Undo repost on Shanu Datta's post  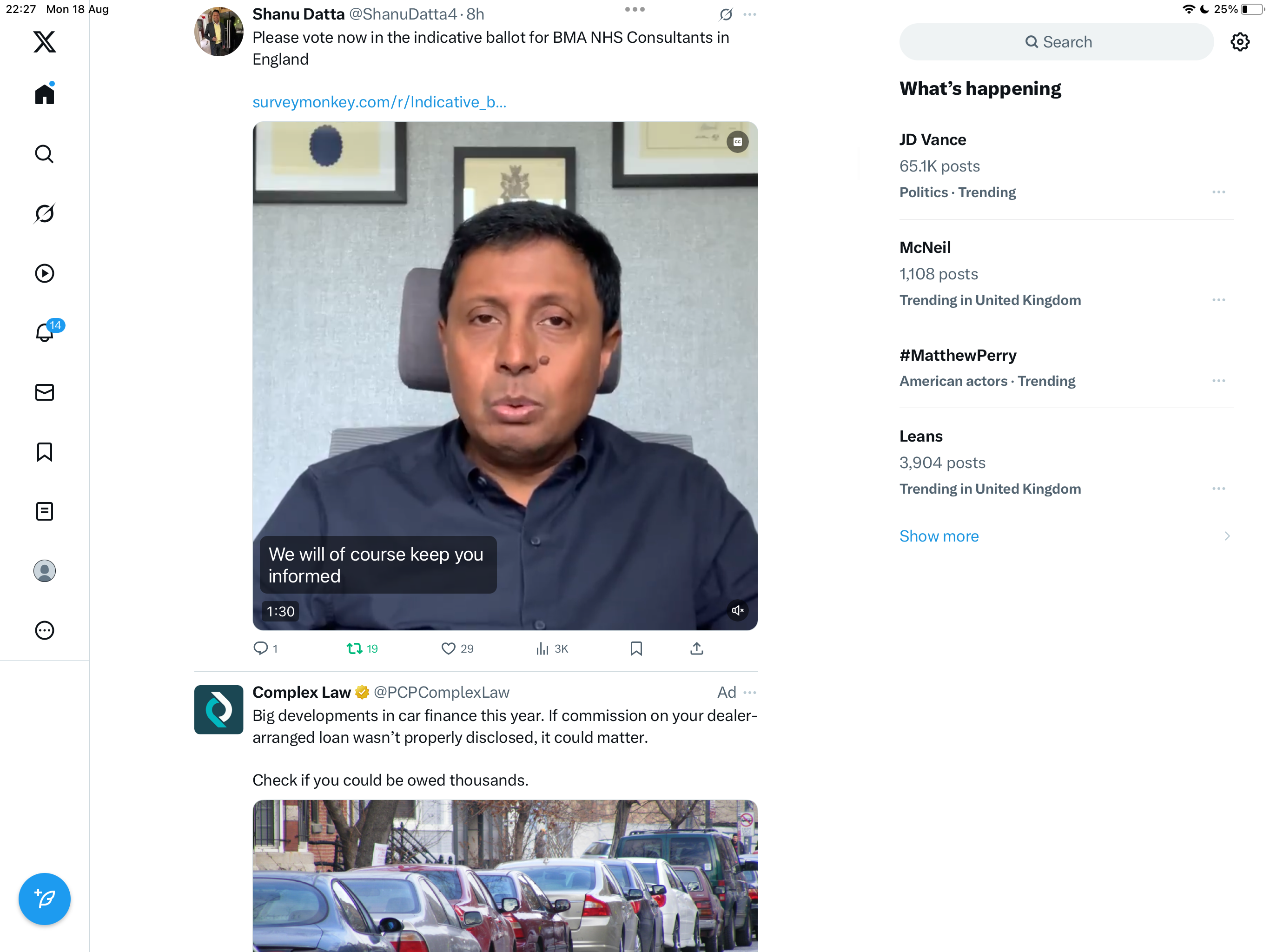click(355, 648)
